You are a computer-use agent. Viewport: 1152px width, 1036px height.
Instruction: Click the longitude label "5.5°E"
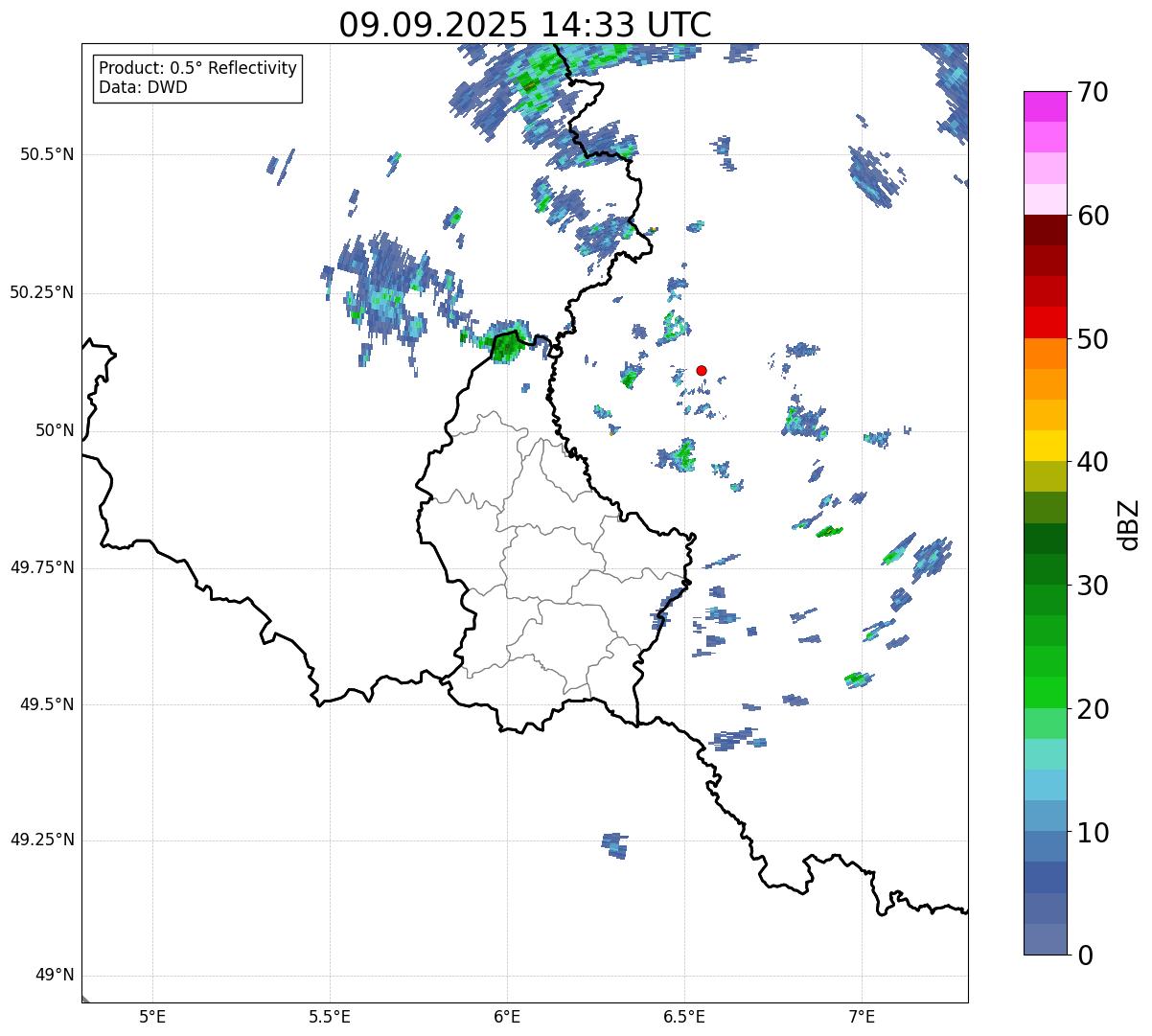(330, 1017)
